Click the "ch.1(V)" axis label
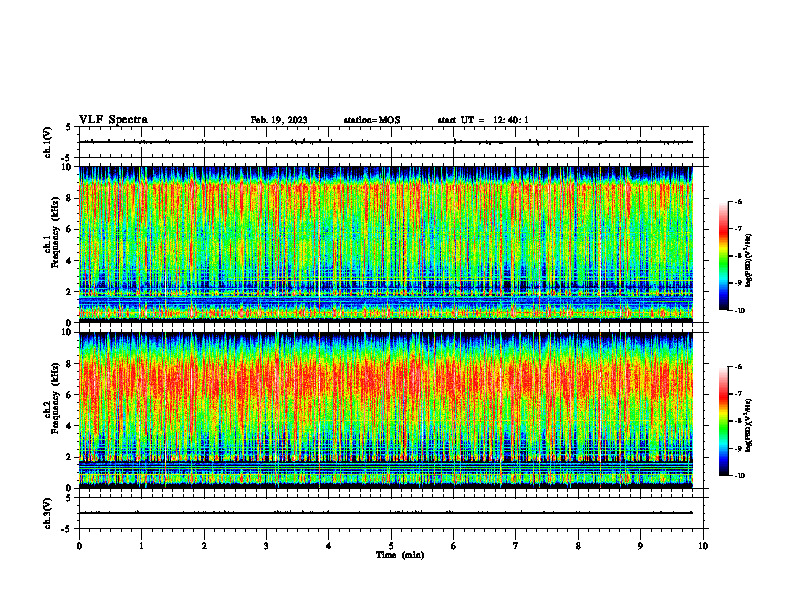This screenshot has width=792, height=612. [x=48, y=142]
